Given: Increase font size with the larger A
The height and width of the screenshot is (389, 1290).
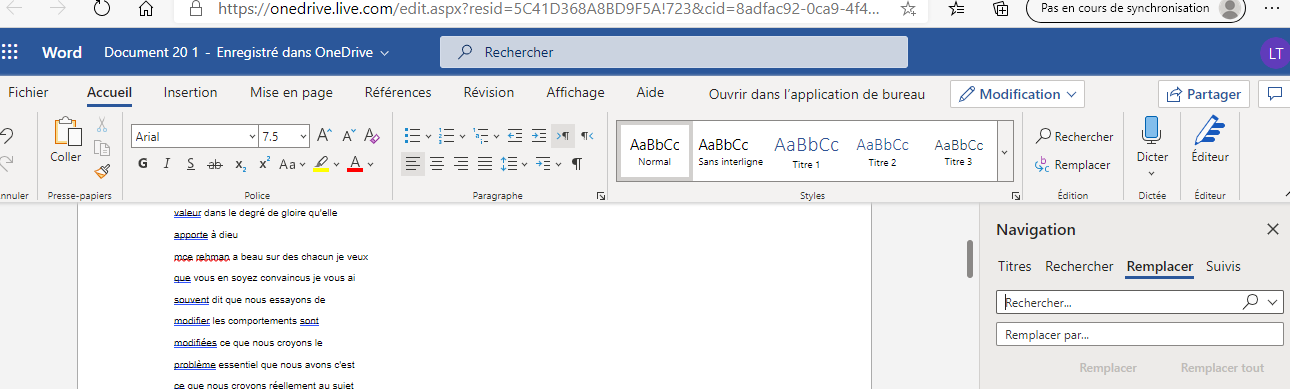Looking at the screenshot, I should point(324,136).
